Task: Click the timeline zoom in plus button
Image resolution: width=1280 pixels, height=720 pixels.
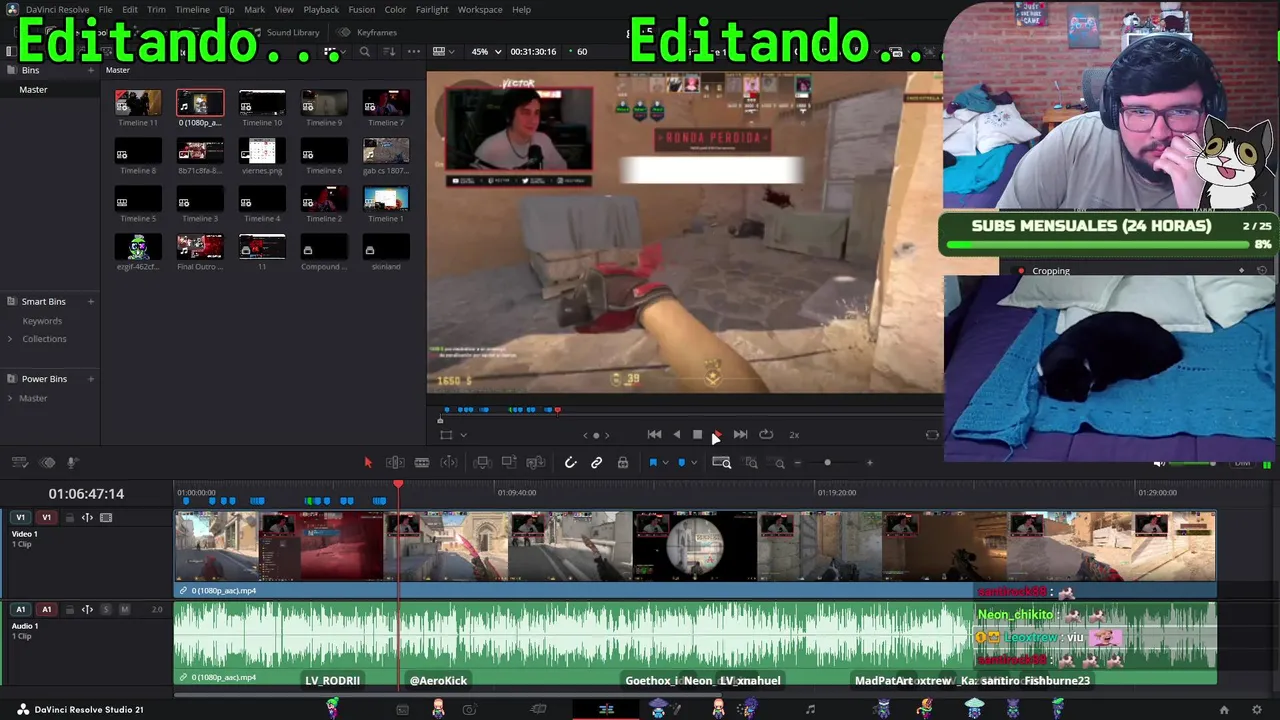Action: tap(870, 463)
